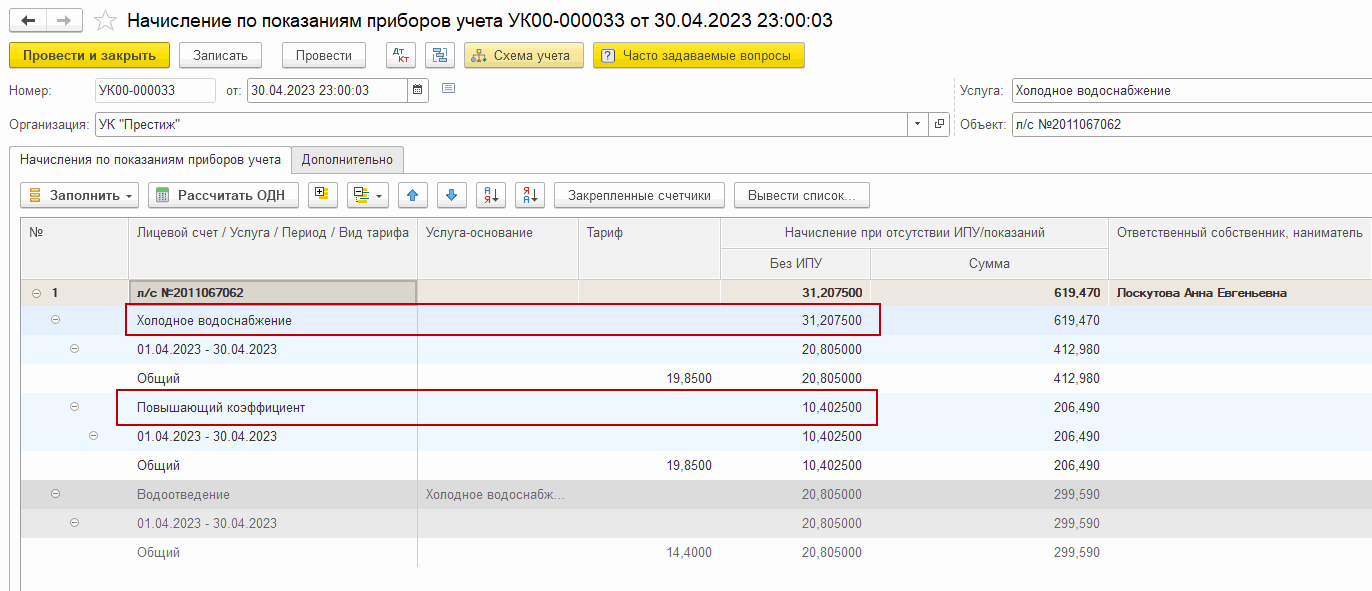The image size is (1372, 591).
Task: Click the expand-all groups icon in the table toolbar
Action: [x=323, y=195]
